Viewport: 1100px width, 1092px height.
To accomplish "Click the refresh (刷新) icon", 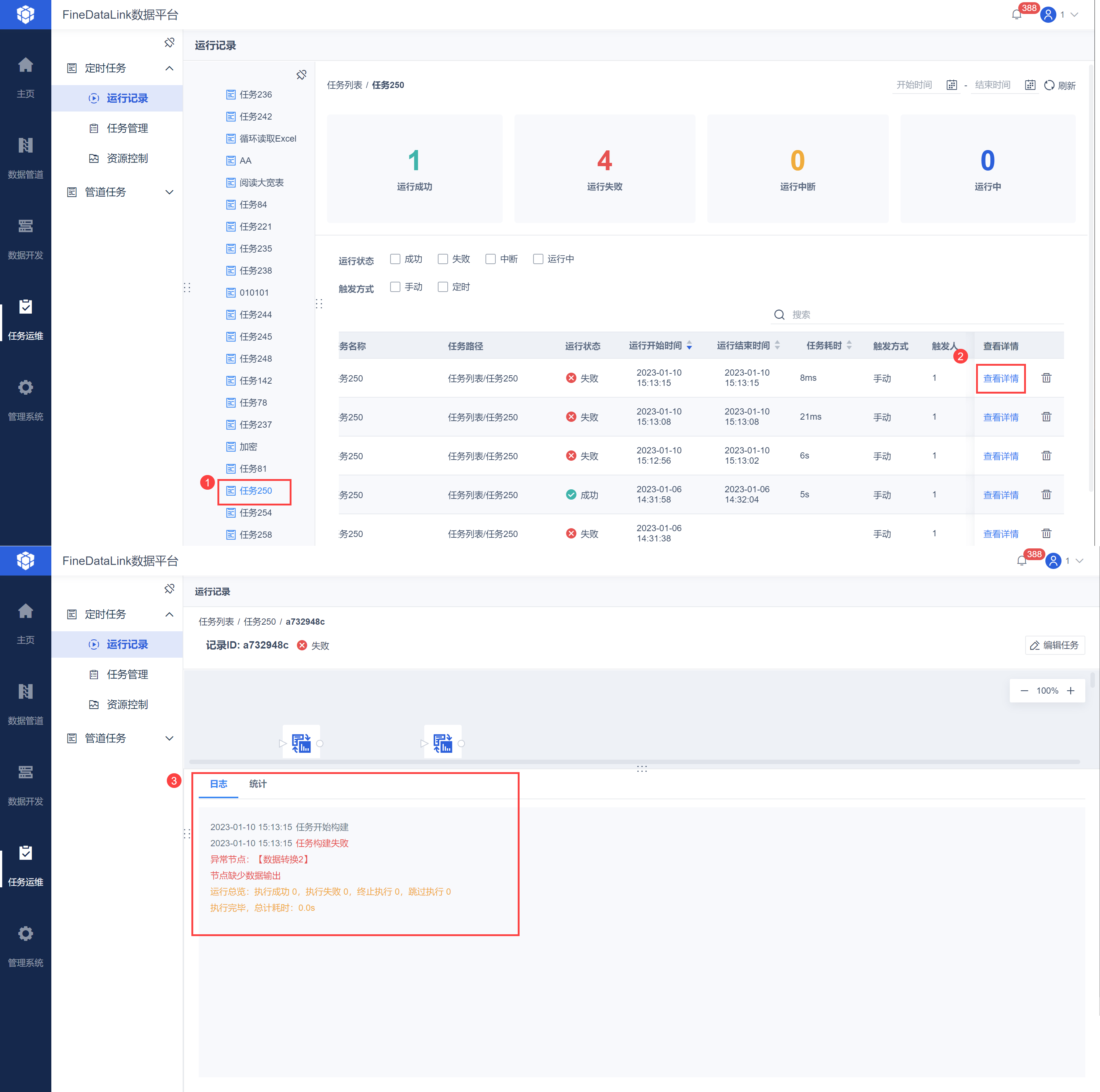I will tap(1049, 85).
